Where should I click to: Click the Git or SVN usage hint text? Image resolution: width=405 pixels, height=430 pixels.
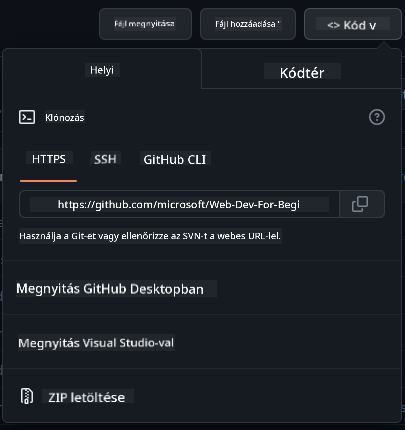[x=150, y=236]
